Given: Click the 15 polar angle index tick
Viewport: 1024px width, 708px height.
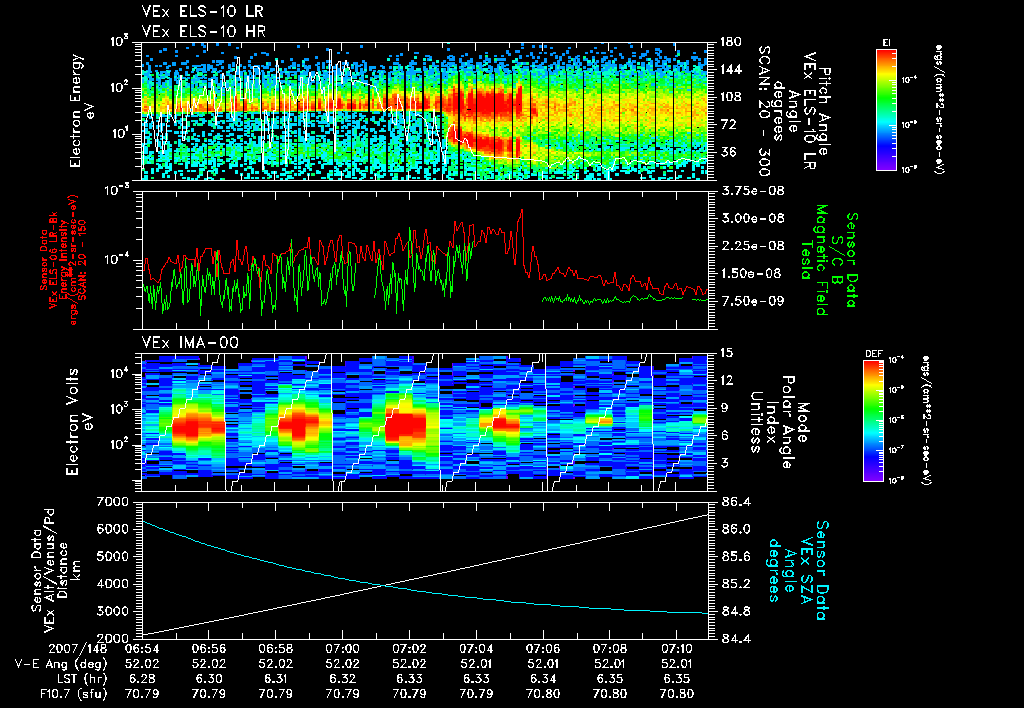Looking at the screenshot, I should pos(726,353).
